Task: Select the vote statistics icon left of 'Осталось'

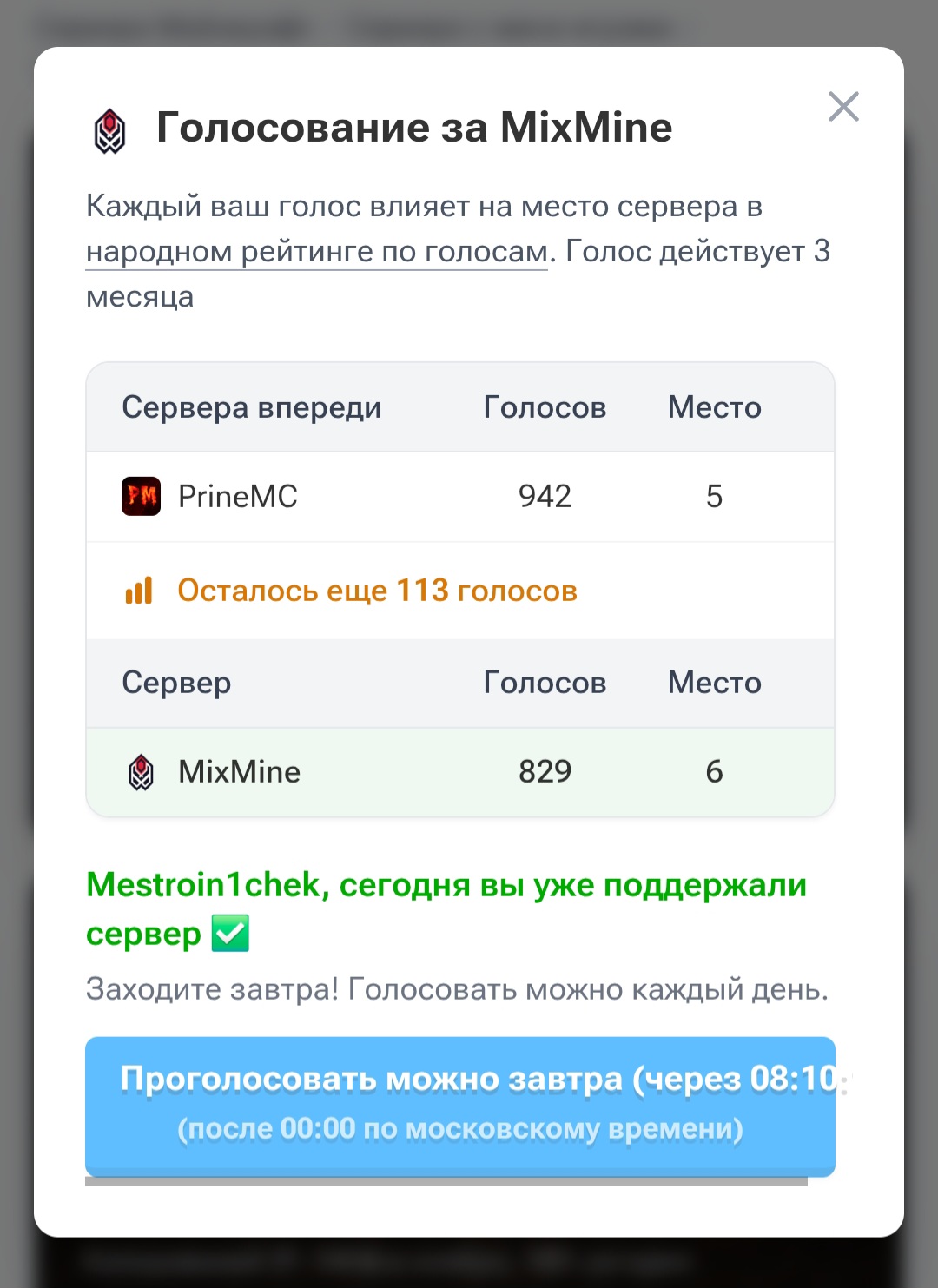Action: 140,590
